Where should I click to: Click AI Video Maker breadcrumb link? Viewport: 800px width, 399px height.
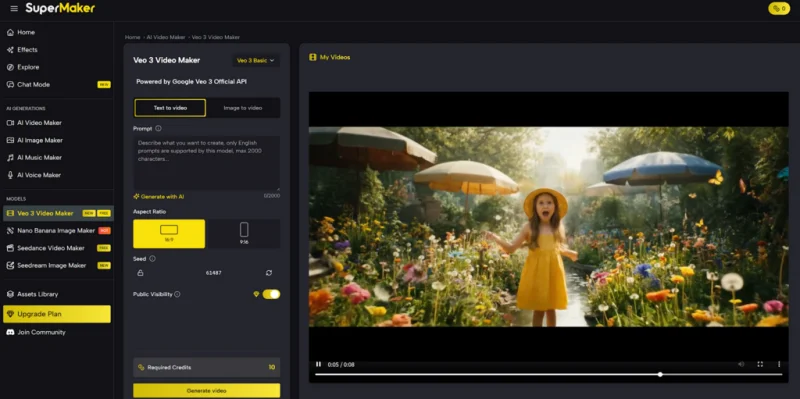(x=166, y=37)
